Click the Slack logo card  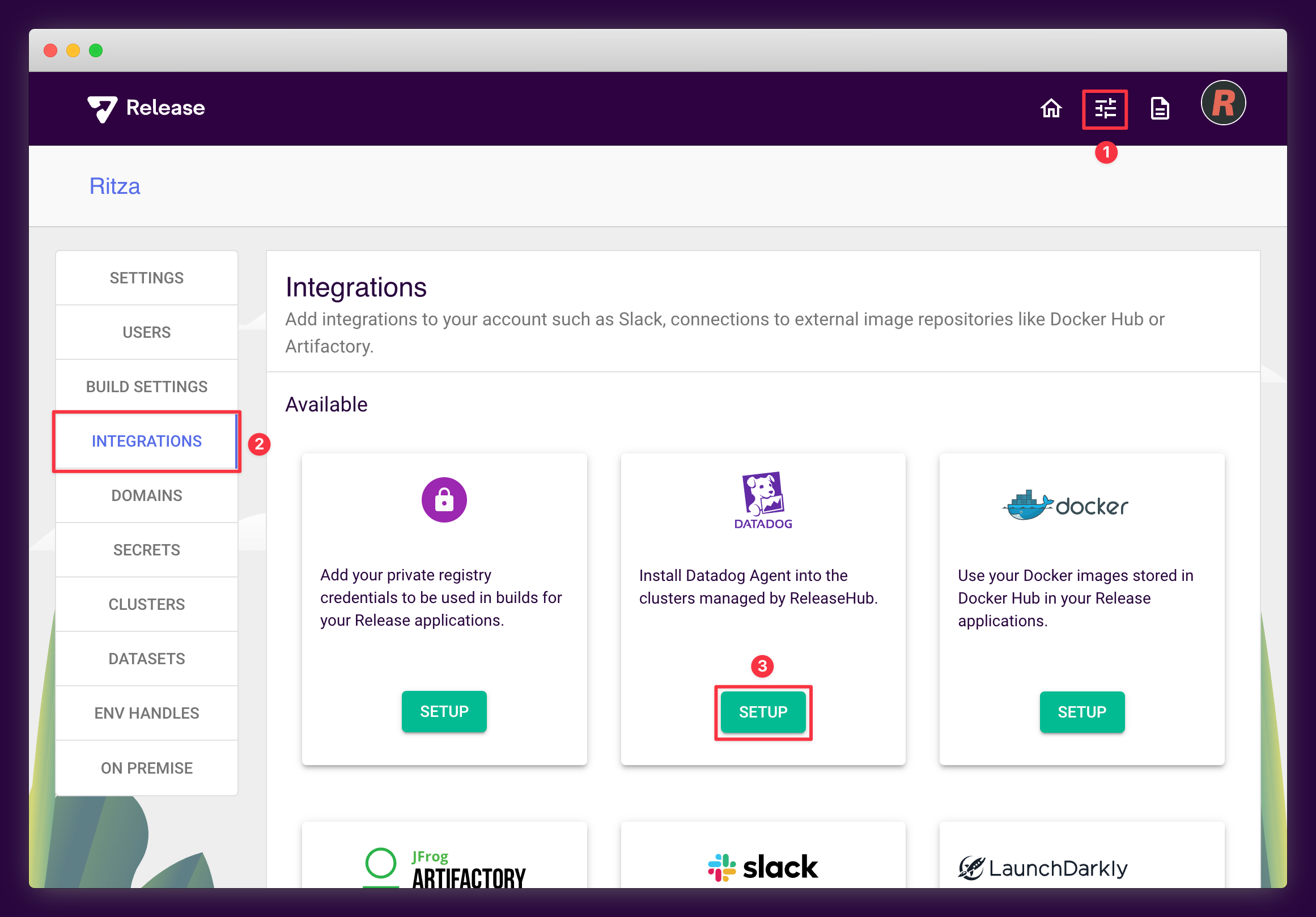click(x=763, y=867)
